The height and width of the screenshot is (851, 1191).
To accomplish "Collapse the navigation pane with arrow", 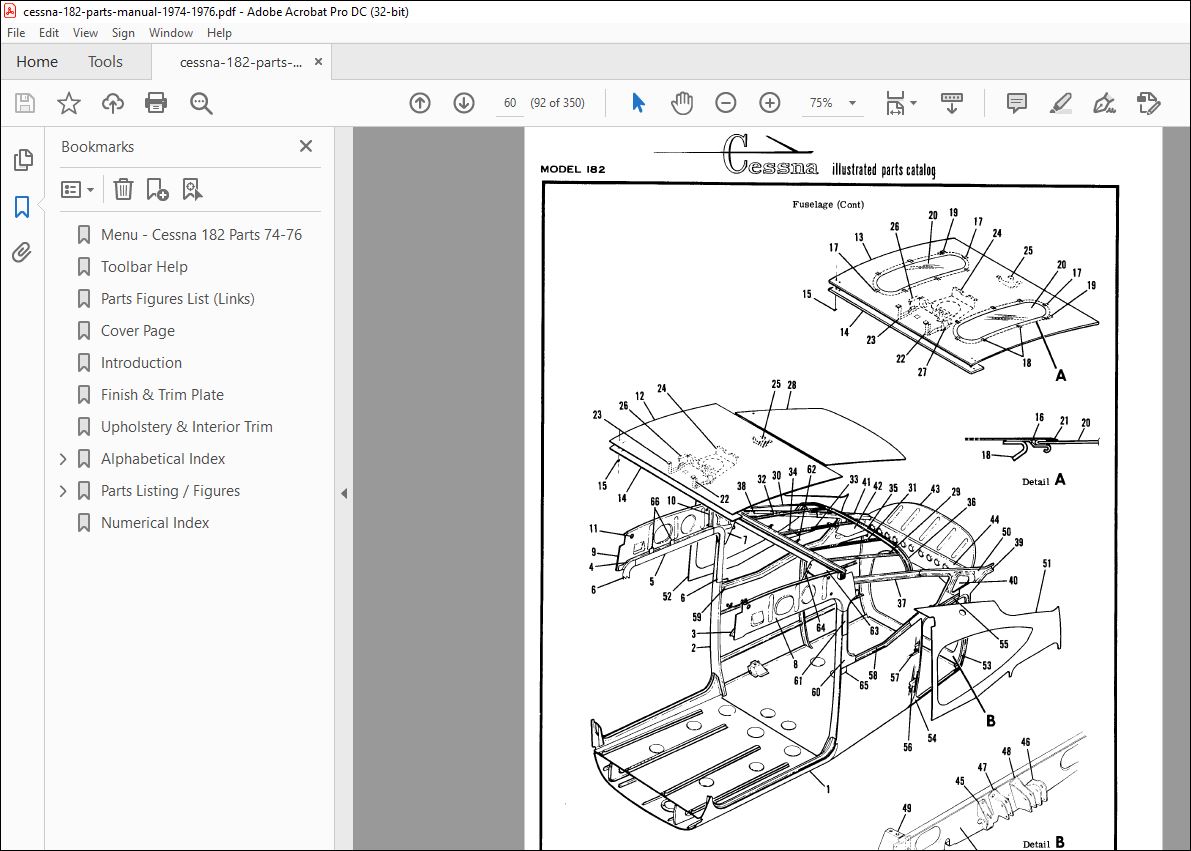I will coord(344,493).
